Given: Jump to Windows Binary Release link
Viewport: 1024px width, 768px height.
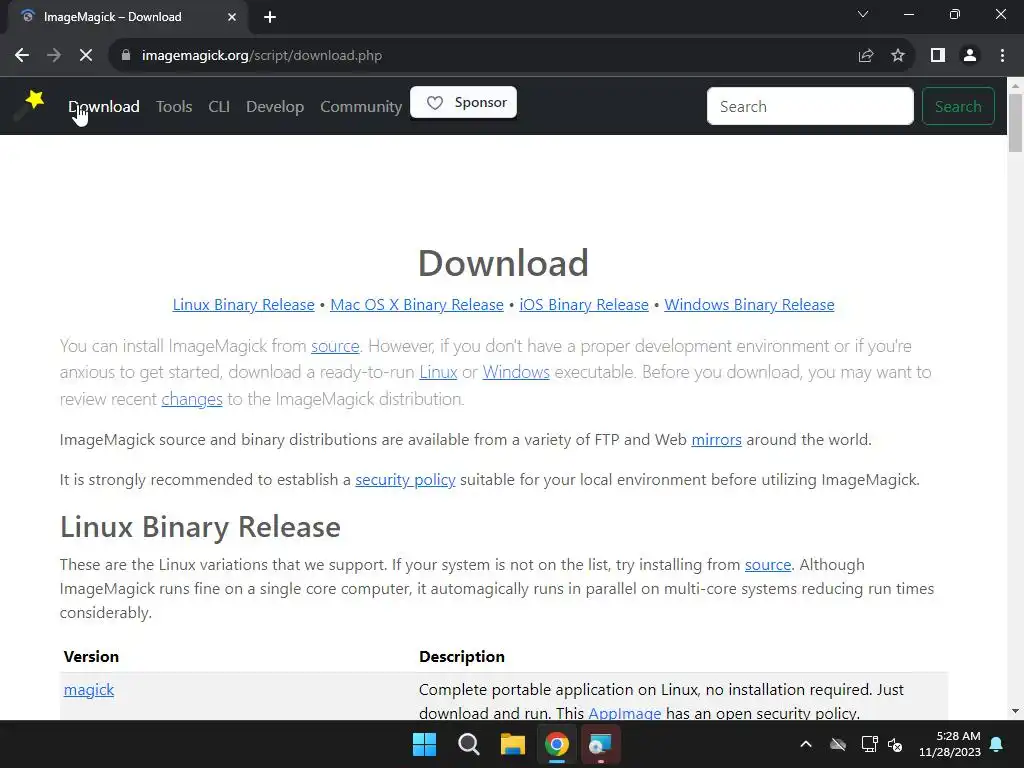Looking at the screenshot, I should pos(749,304).
